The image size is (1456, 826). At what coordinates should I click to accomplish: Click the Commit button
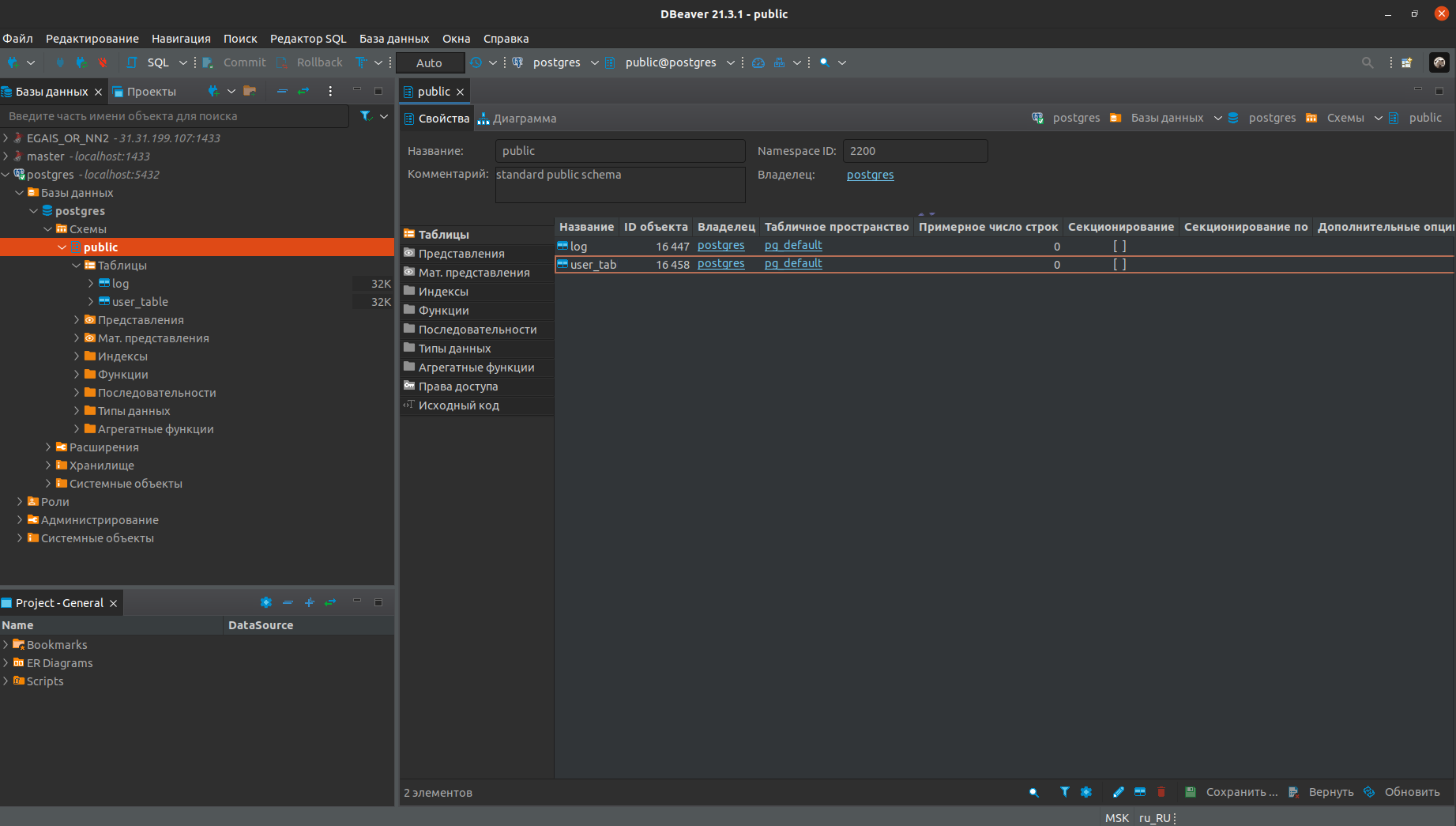235,62
